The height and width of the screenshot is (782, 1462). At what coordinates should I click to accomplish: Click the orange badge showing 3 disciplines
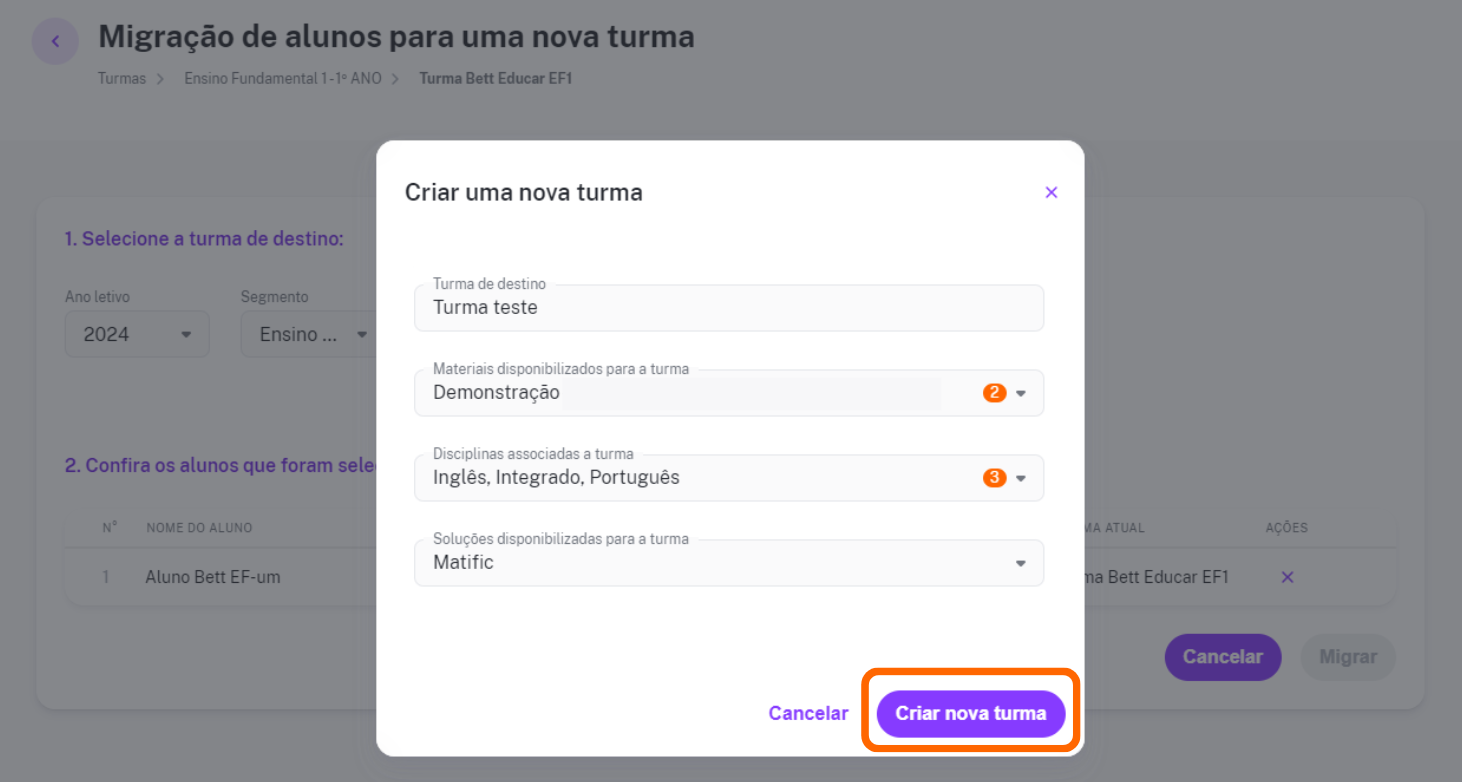pyautogui.click(x=994, y=478)
